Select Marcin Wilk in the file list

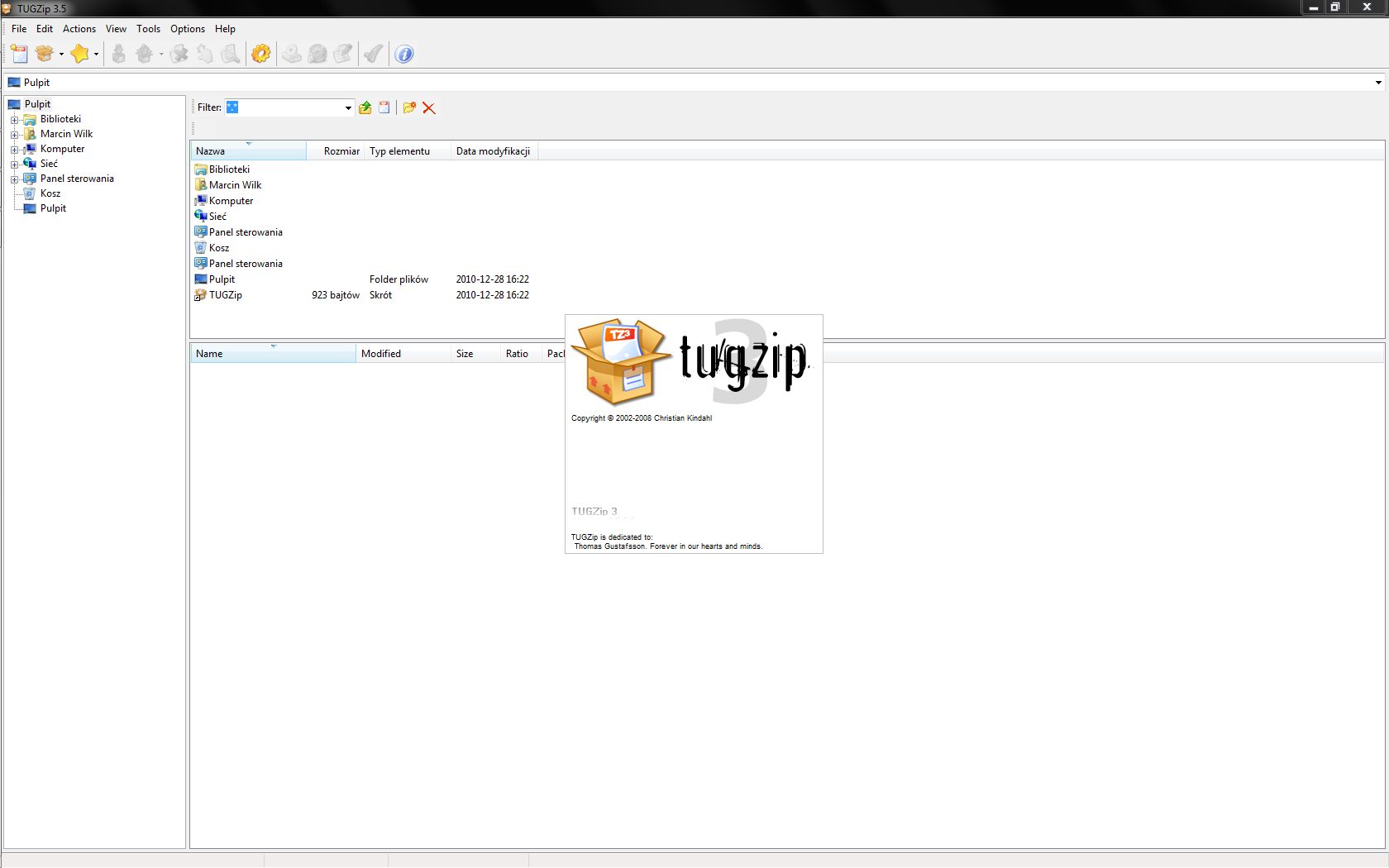[x=235, y=185]
